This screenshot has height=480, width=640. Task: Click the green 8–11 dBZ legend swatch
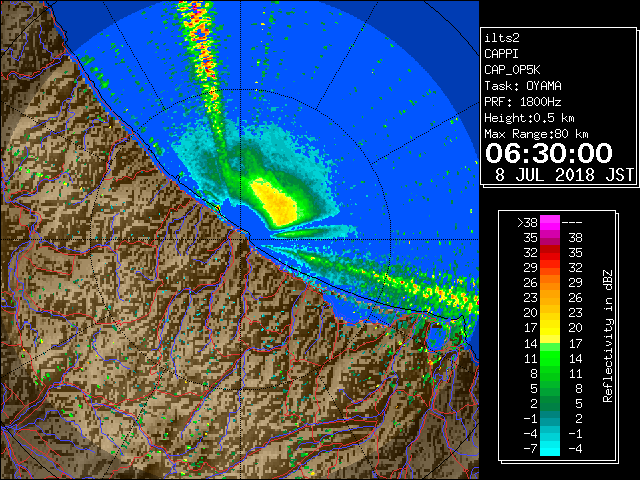coord(550,373)
